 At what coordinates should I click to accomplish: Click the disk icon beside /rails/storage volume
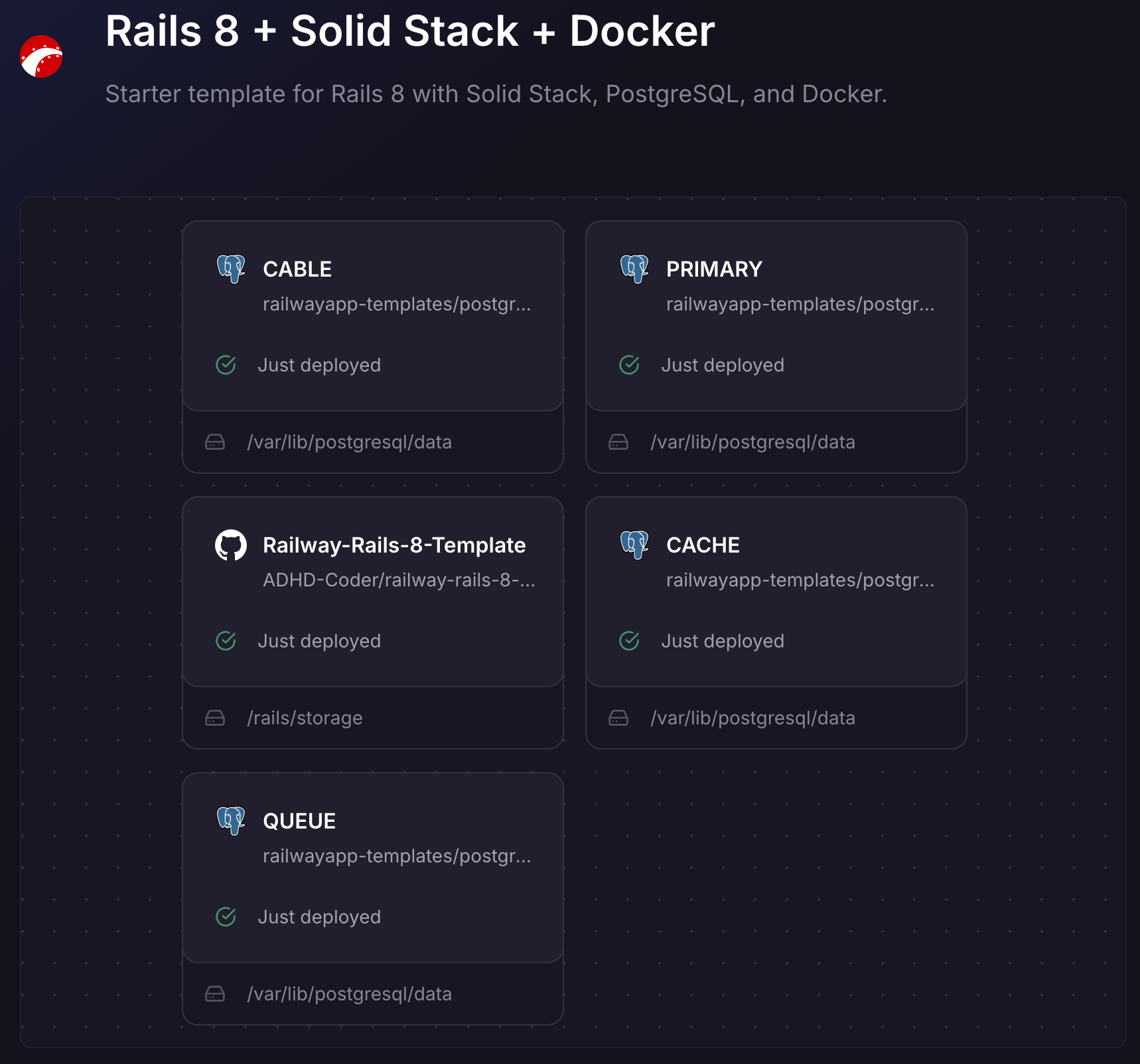(x=214, y=717)
